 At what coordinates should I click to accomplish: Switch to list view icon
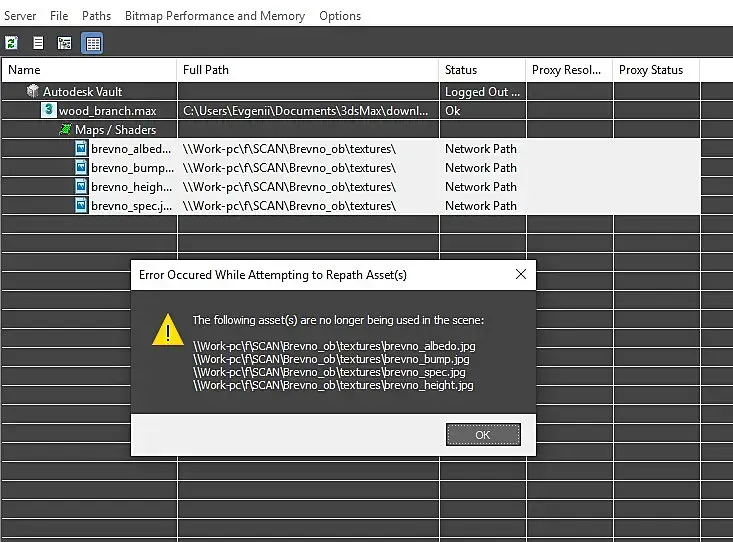[38, 43]
